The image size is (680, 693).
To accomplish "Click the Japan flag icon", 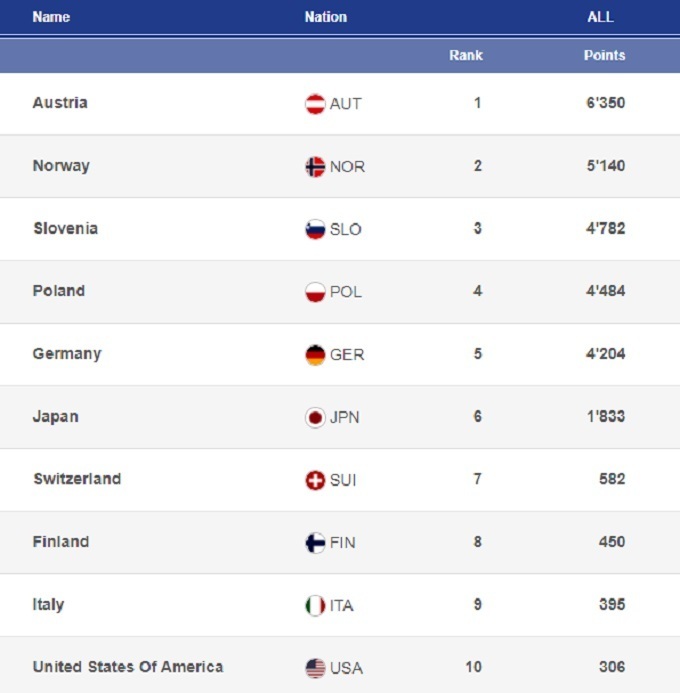I will [315, 417].
